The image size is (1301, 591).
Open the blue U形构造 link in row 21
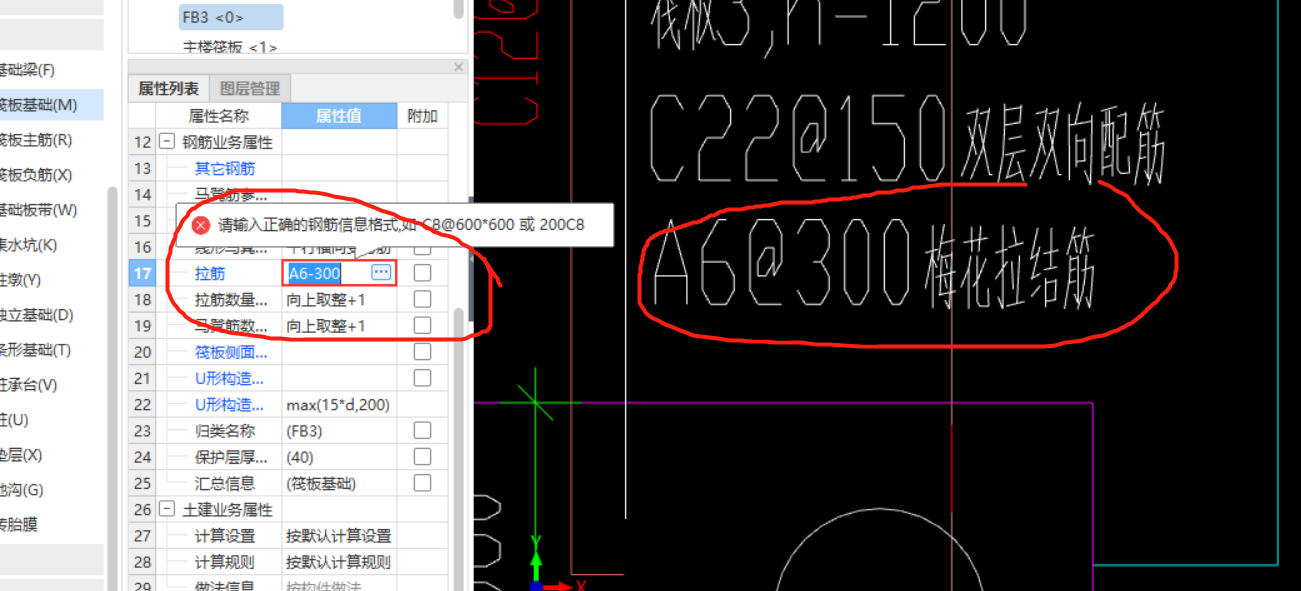229,378
